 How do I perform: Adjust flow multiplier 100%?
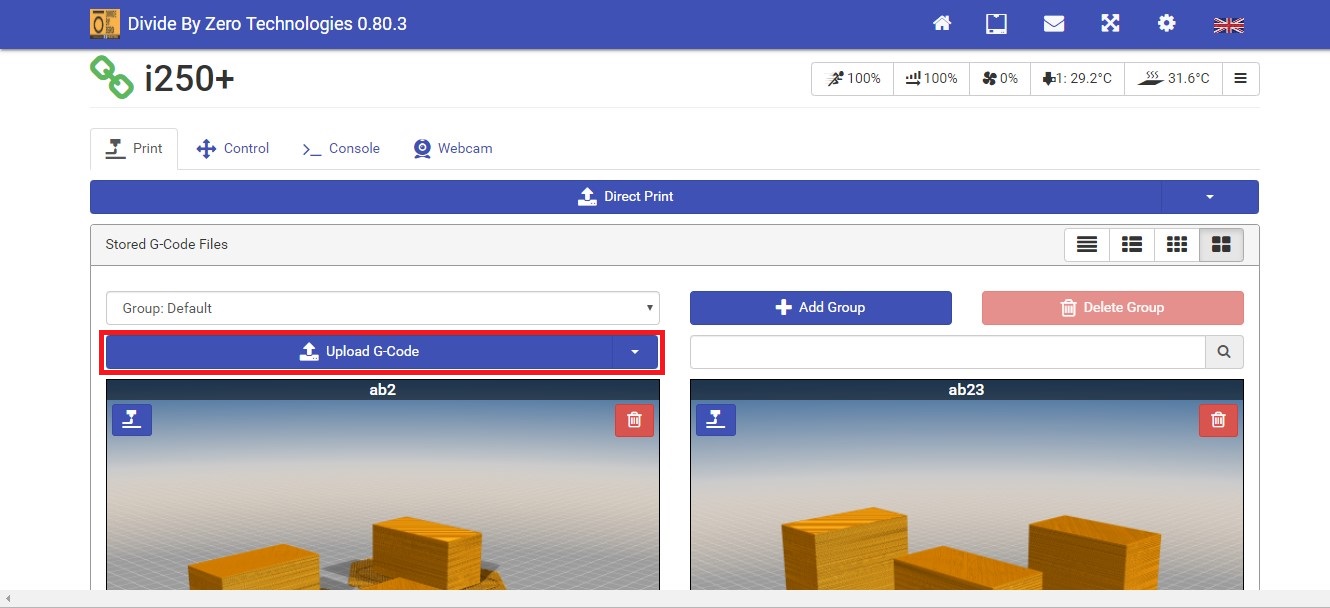[931, 78]
